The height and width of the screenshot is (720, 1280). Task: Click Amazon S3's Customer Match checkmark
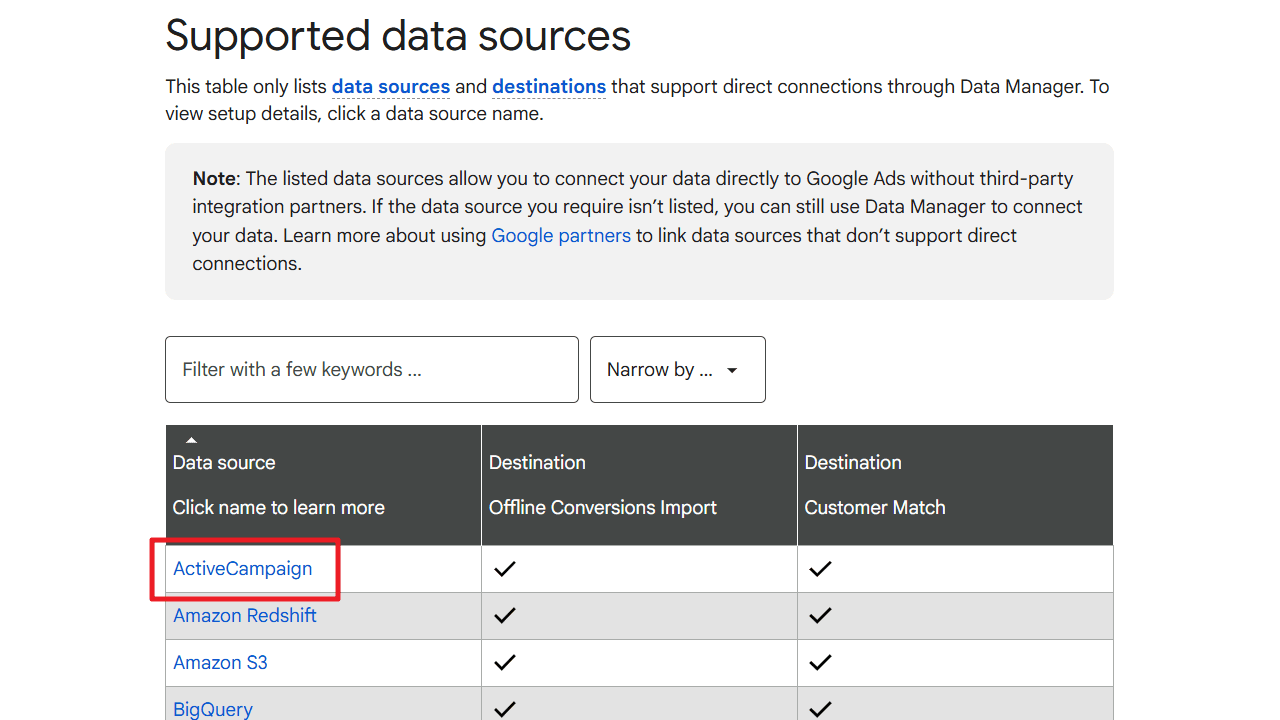820,663
